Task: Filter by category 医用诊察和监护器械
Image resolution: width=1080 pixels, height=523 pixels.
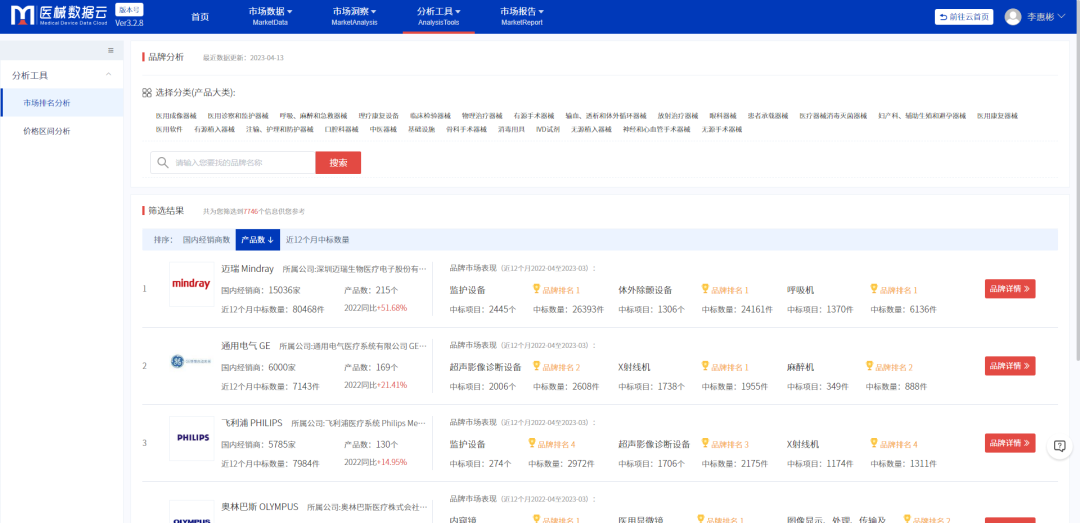Action: [x=238, y=116]
